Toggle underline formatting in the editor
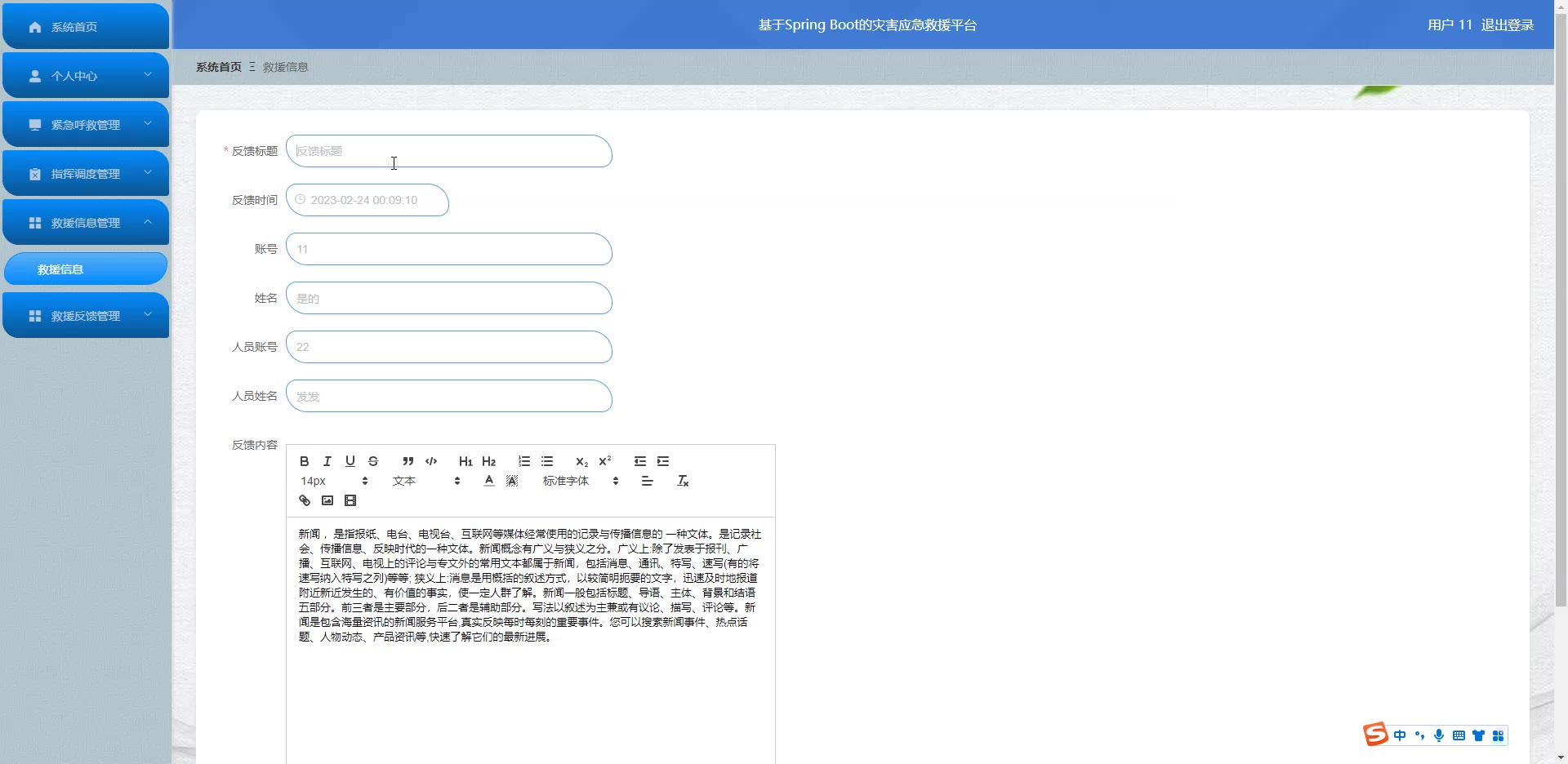Image resolution: width=1568 pixels, height=764 pixels. (350, 461)
